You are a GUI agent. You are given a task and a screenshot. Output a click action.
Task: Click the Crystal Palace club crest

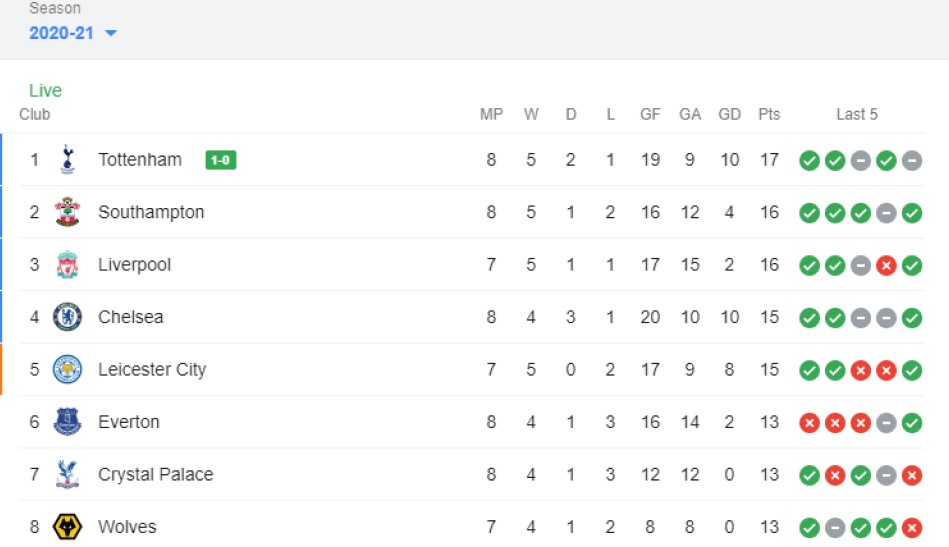[x=67, y=474]
